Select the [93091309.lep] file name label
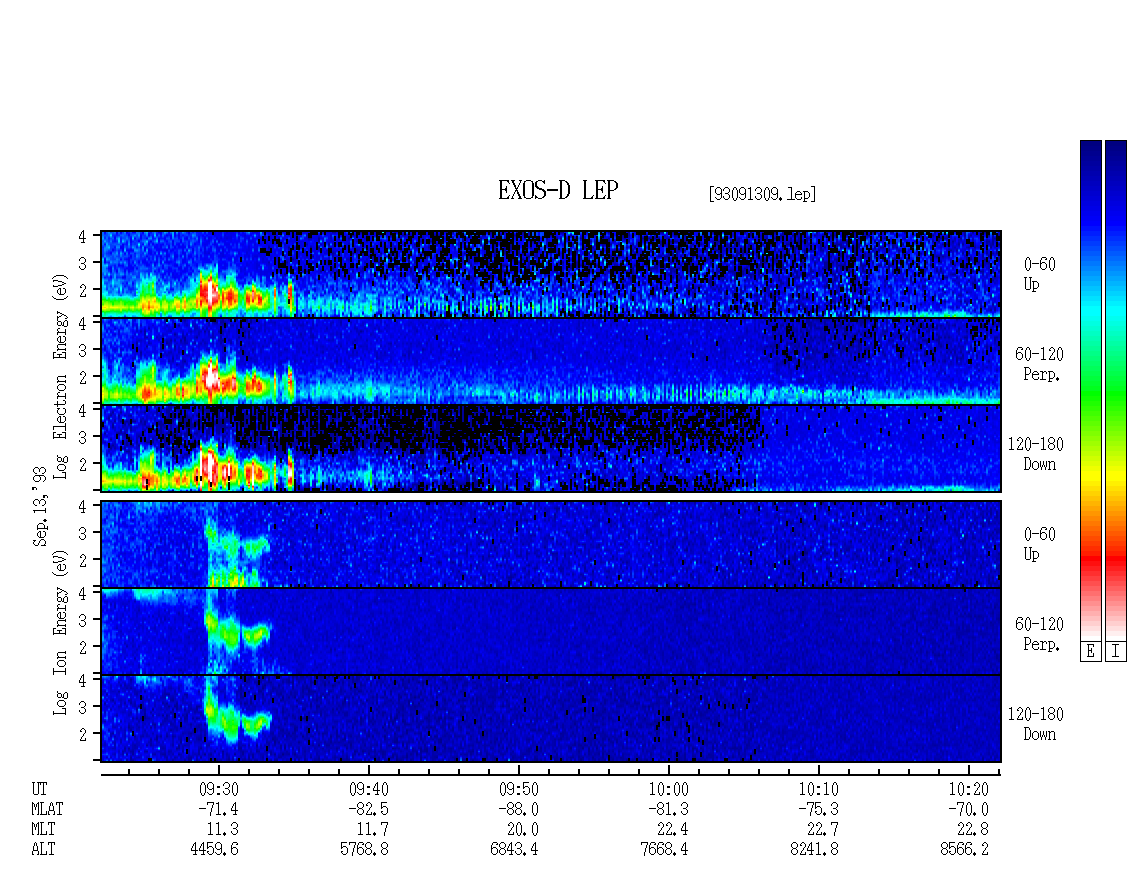The height and width of the screenshot is (875, 1130). tap(762, 194)
